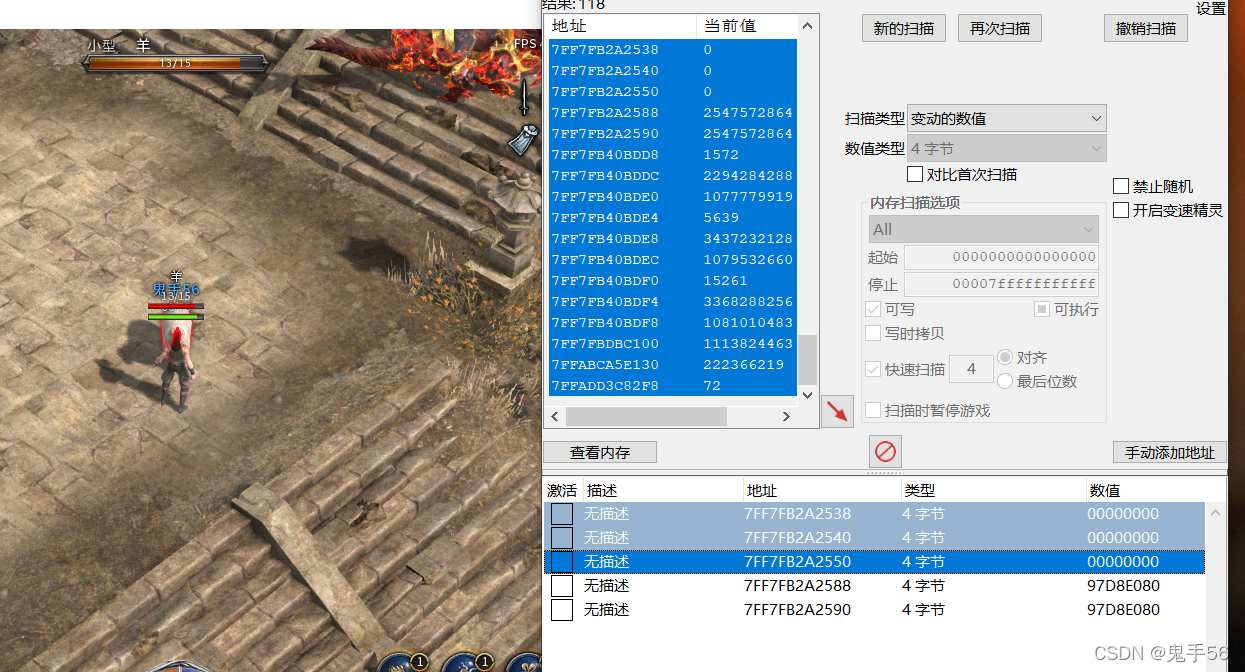
Task: Toggle the 可写 checkbox
Action: [x=873, y=309]
